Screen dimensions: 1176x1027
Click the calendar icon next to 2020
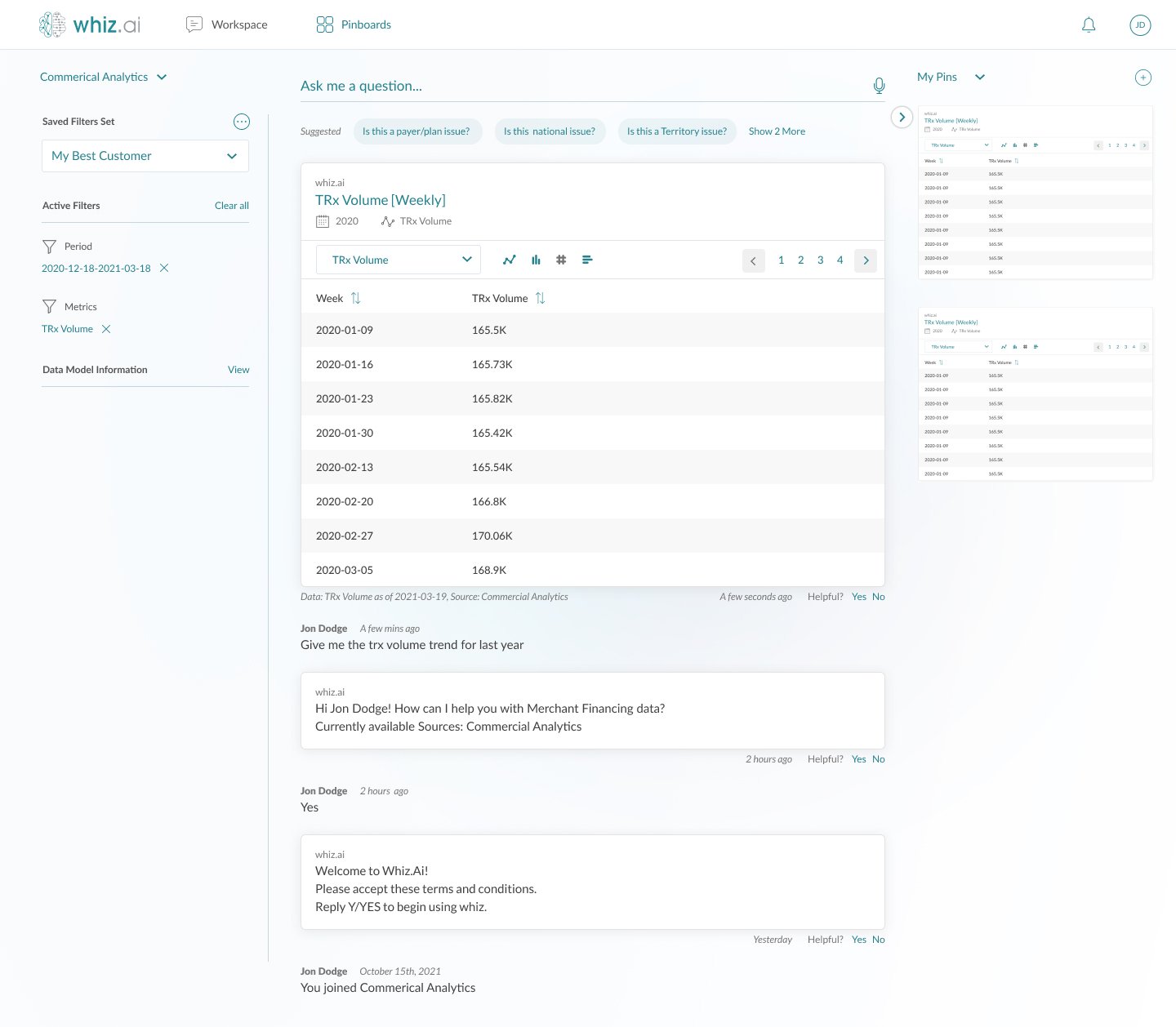click(x=323, y=221)
